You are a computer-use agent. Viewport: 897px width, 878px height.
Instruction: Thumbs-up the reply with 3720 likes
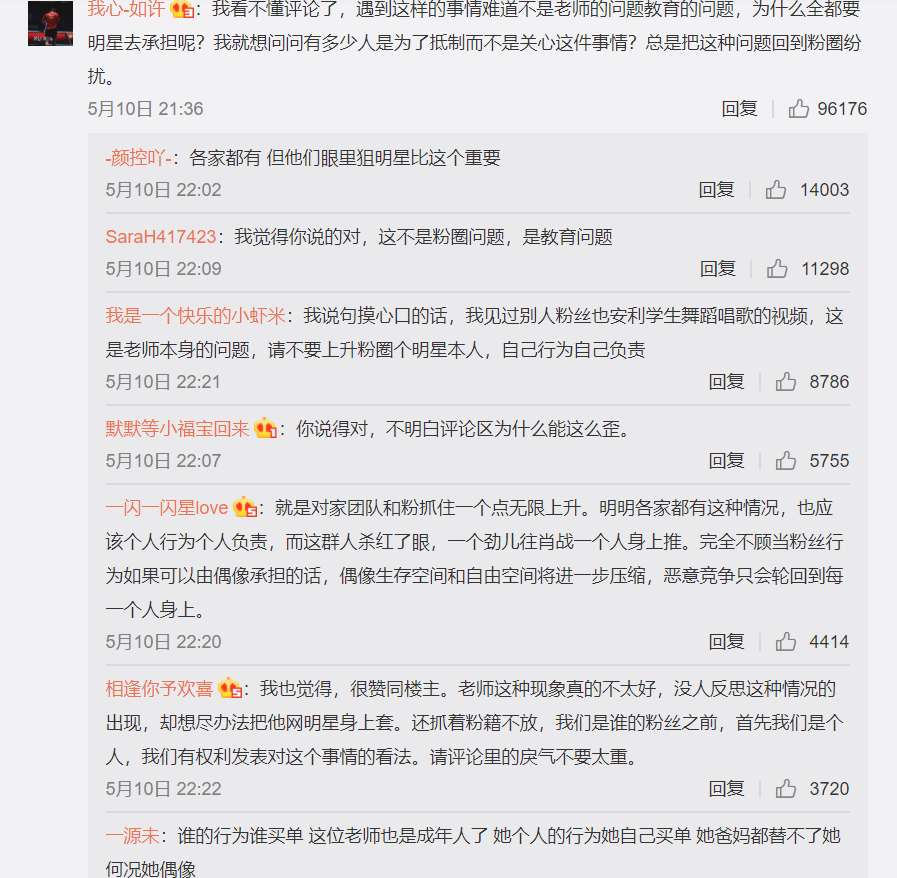coord(785,789)
